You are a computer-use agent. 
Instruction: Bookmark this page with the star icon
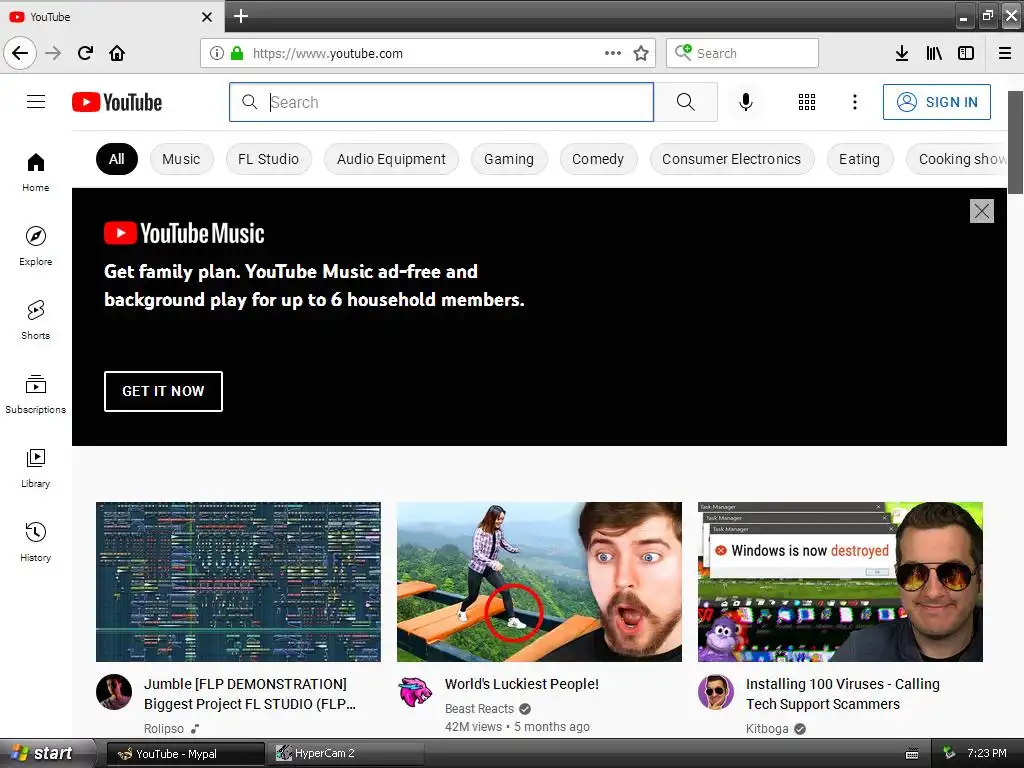[641, 53]
